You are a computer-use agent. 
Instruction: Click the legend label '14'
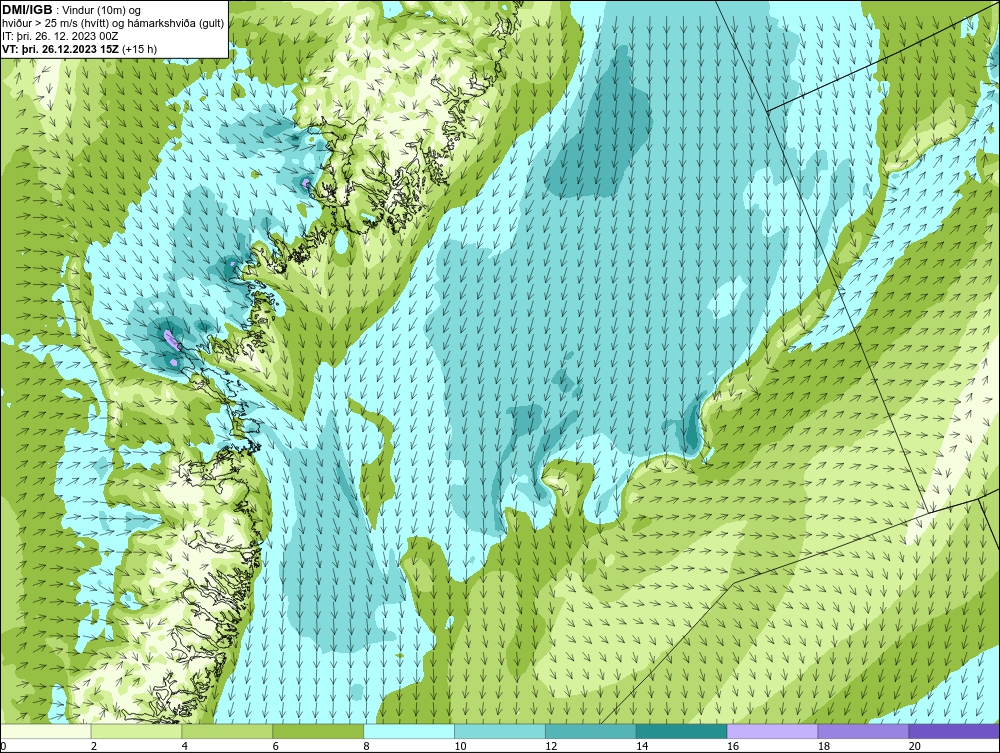[642, 746]
